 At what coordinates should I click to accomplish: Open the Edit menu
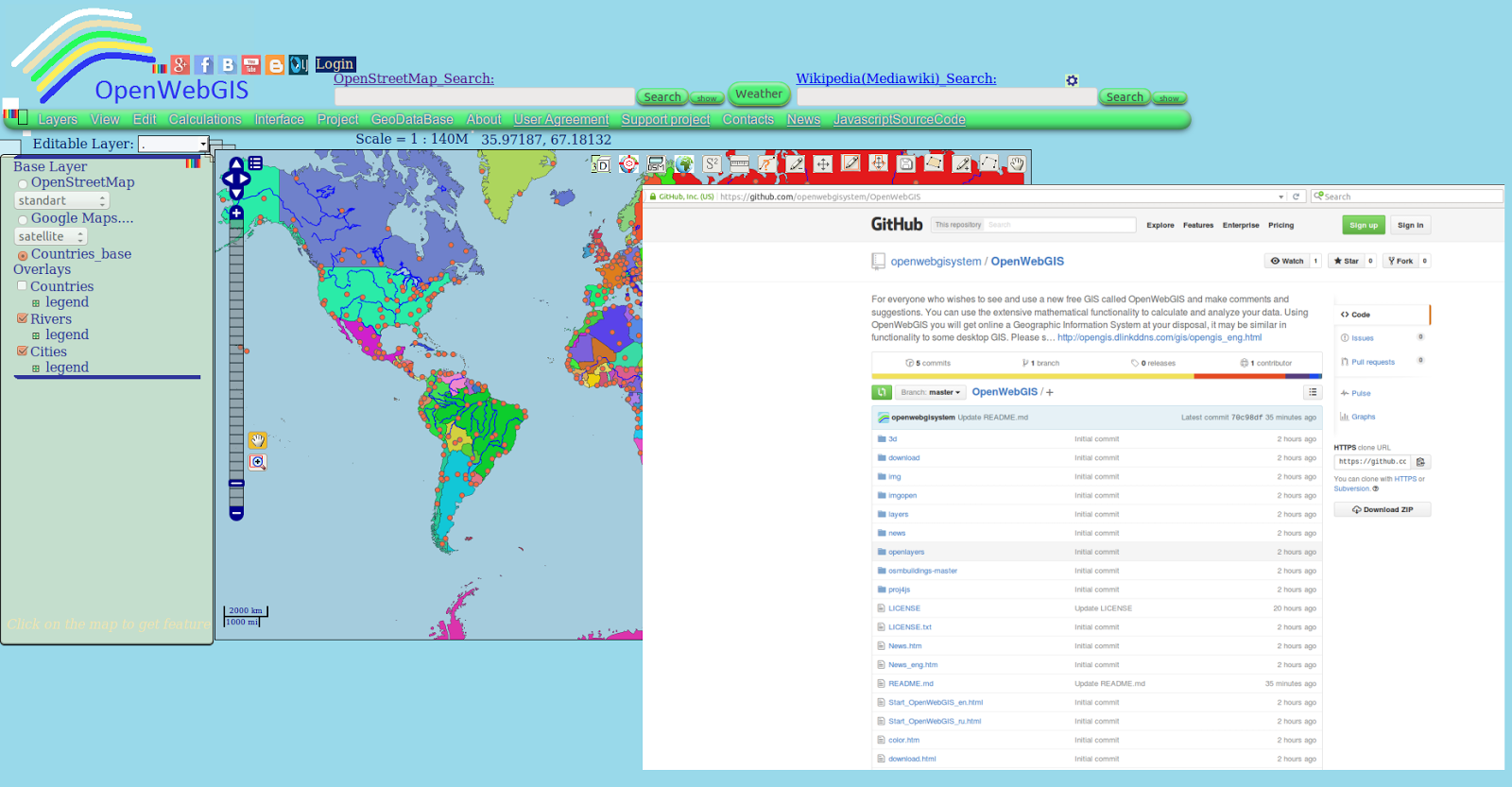pos(145,119)
